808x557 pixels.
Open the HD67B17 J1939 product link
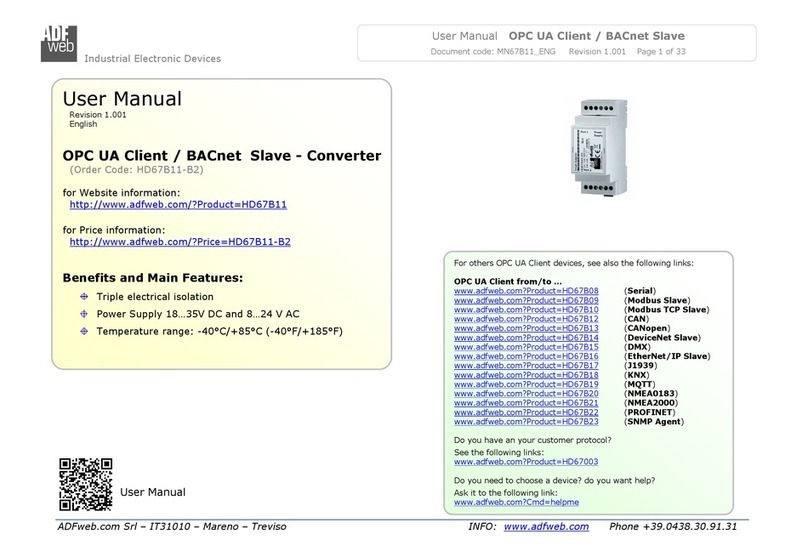526,365
